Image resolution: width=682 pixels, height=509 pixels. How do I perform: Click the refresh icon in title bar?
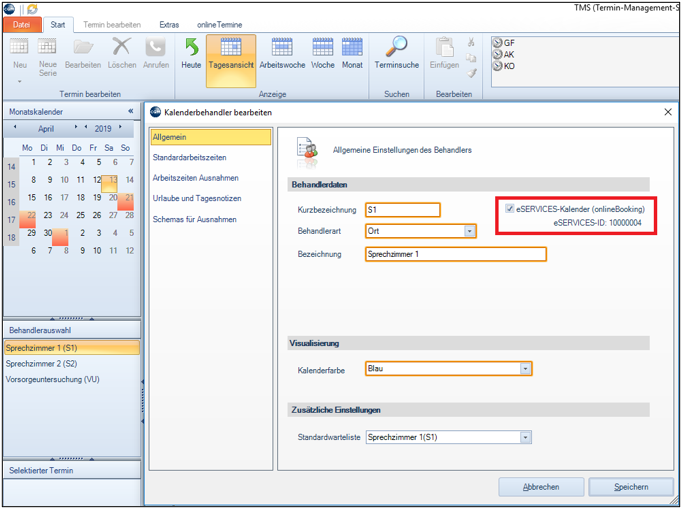32,9
